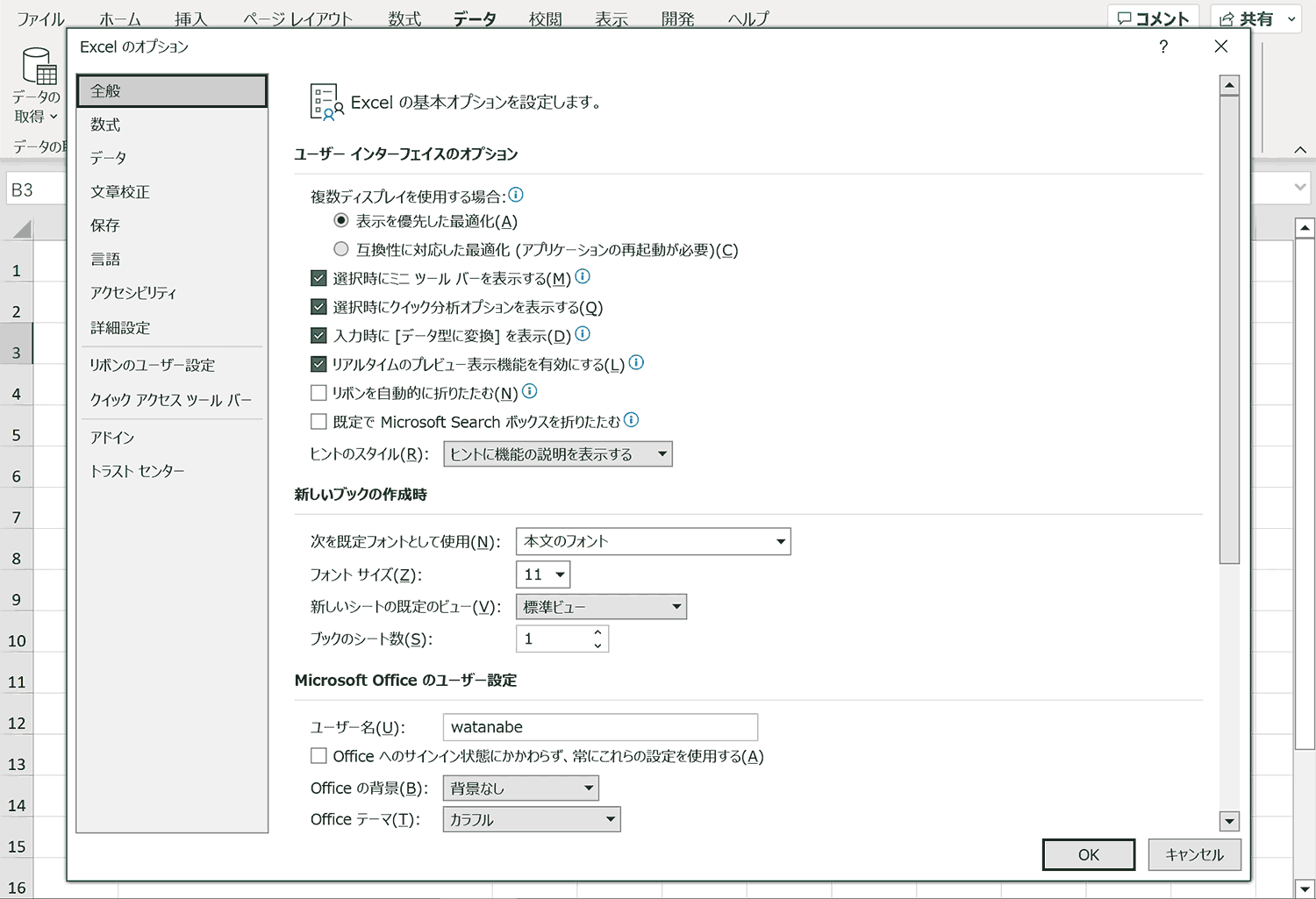Open the 開発 ribbon tab
The height and width of the screenshot is (899, 1316).
point(678,18)
